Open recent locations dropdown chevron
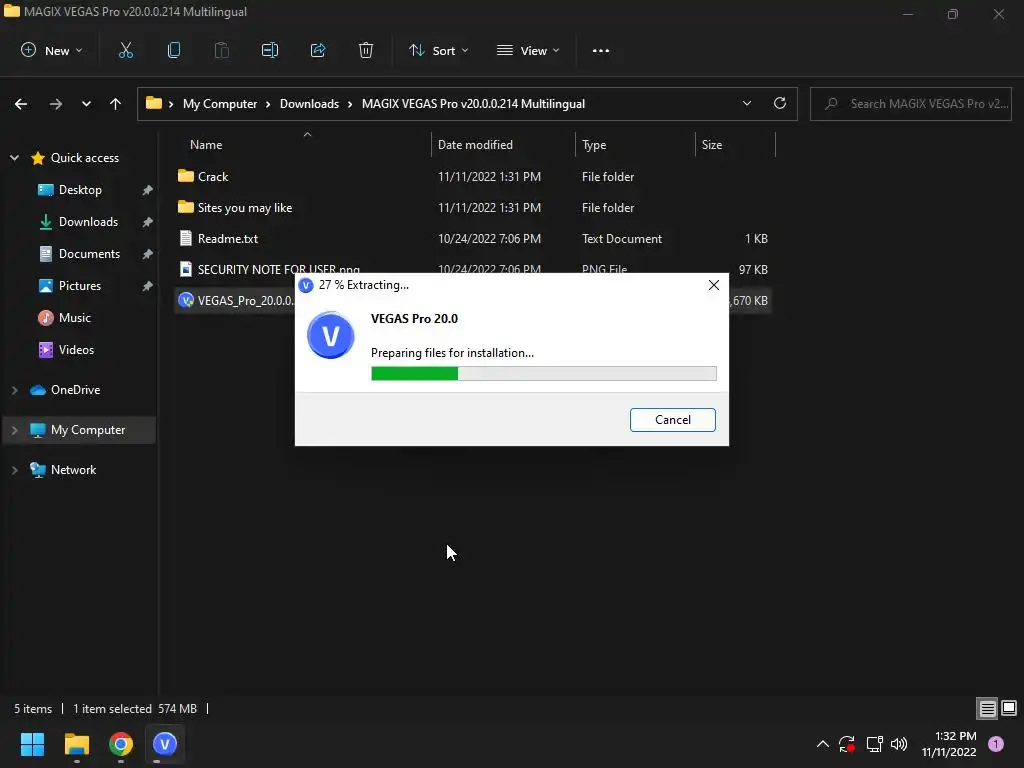The image size is (1024, 768). click(x=86, y=104)
